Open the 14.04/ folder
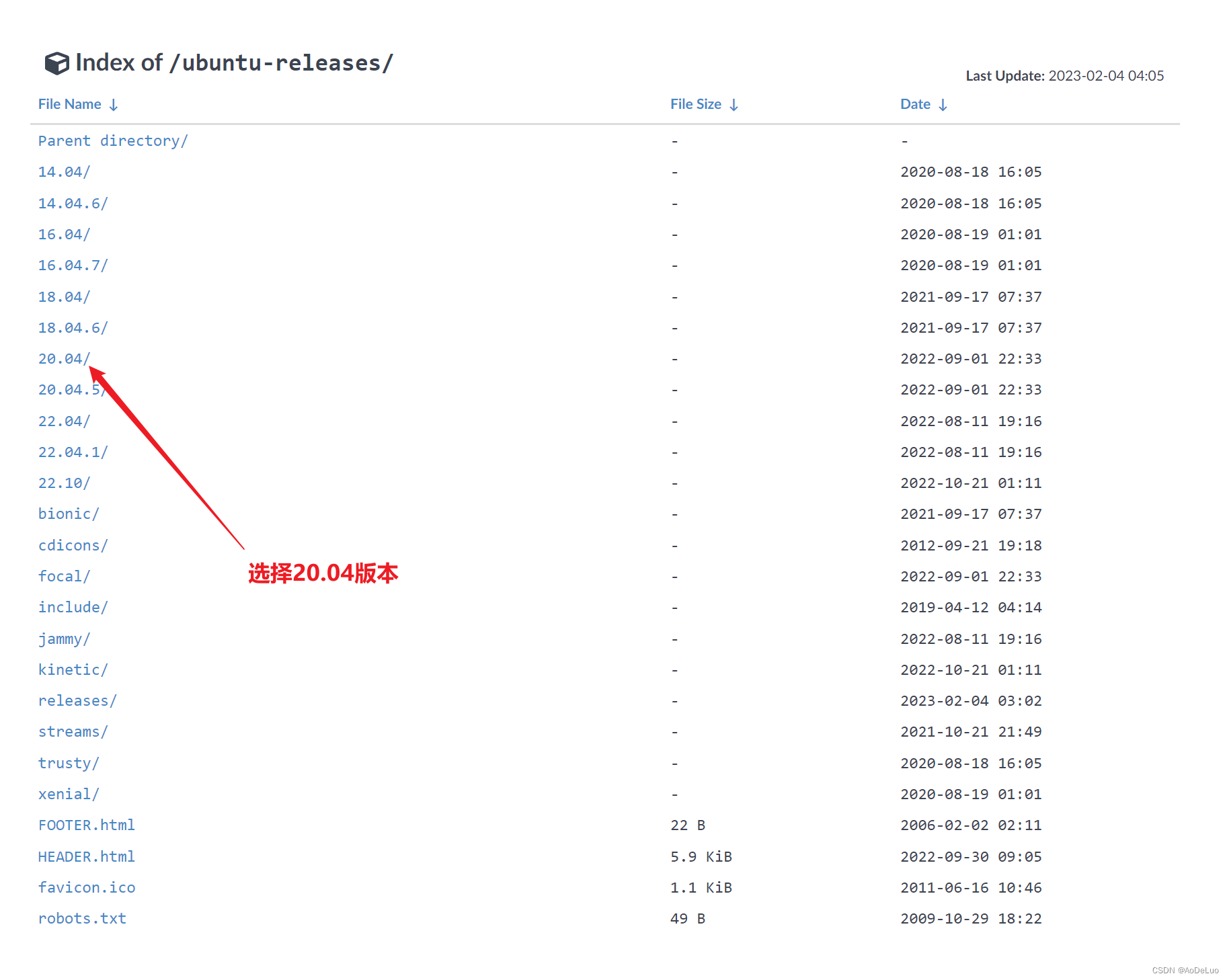 tap(64, 172)
